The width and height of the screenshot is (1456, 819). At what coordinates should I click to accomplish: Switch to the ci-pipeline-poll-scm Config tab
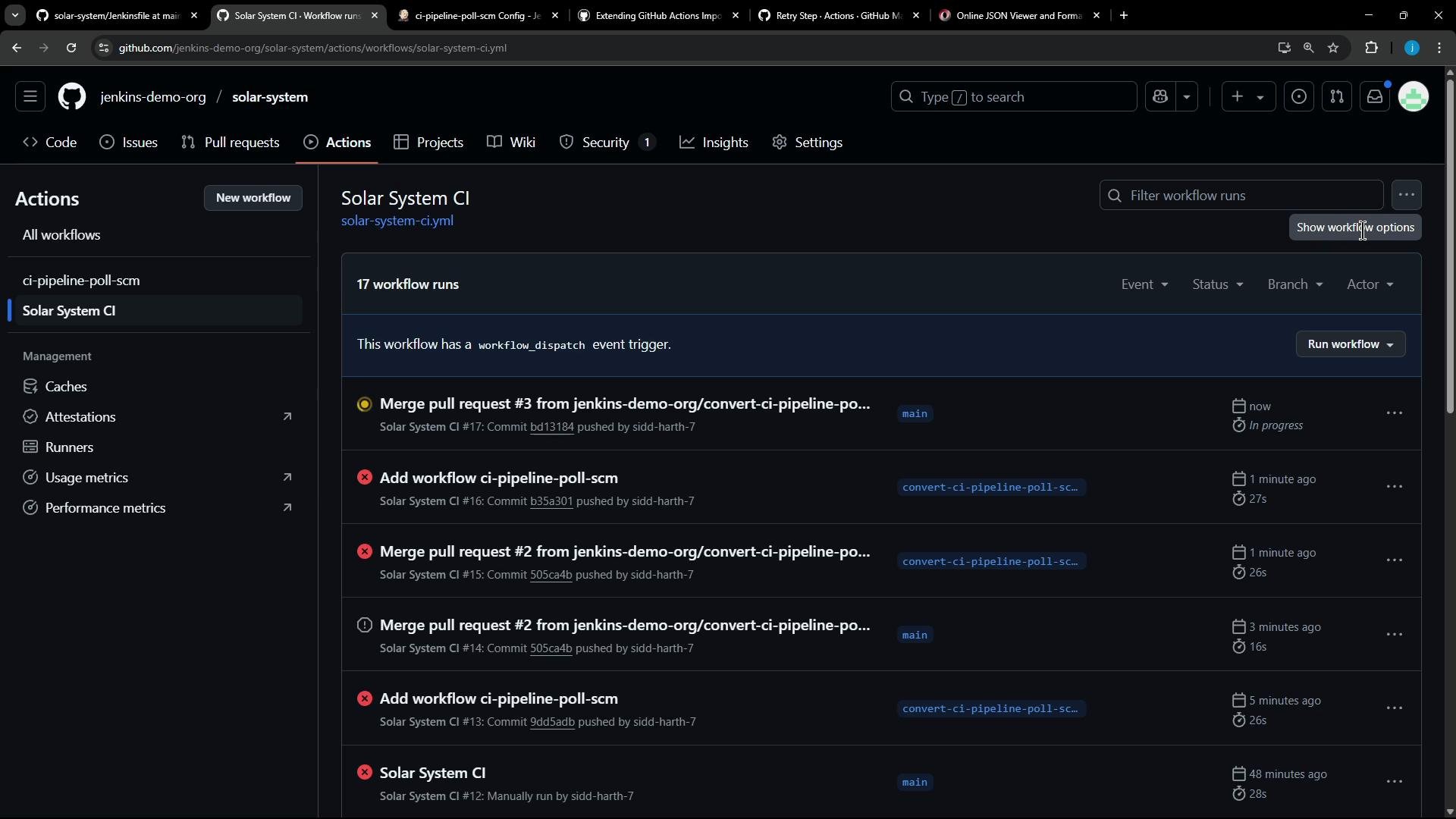479,15
